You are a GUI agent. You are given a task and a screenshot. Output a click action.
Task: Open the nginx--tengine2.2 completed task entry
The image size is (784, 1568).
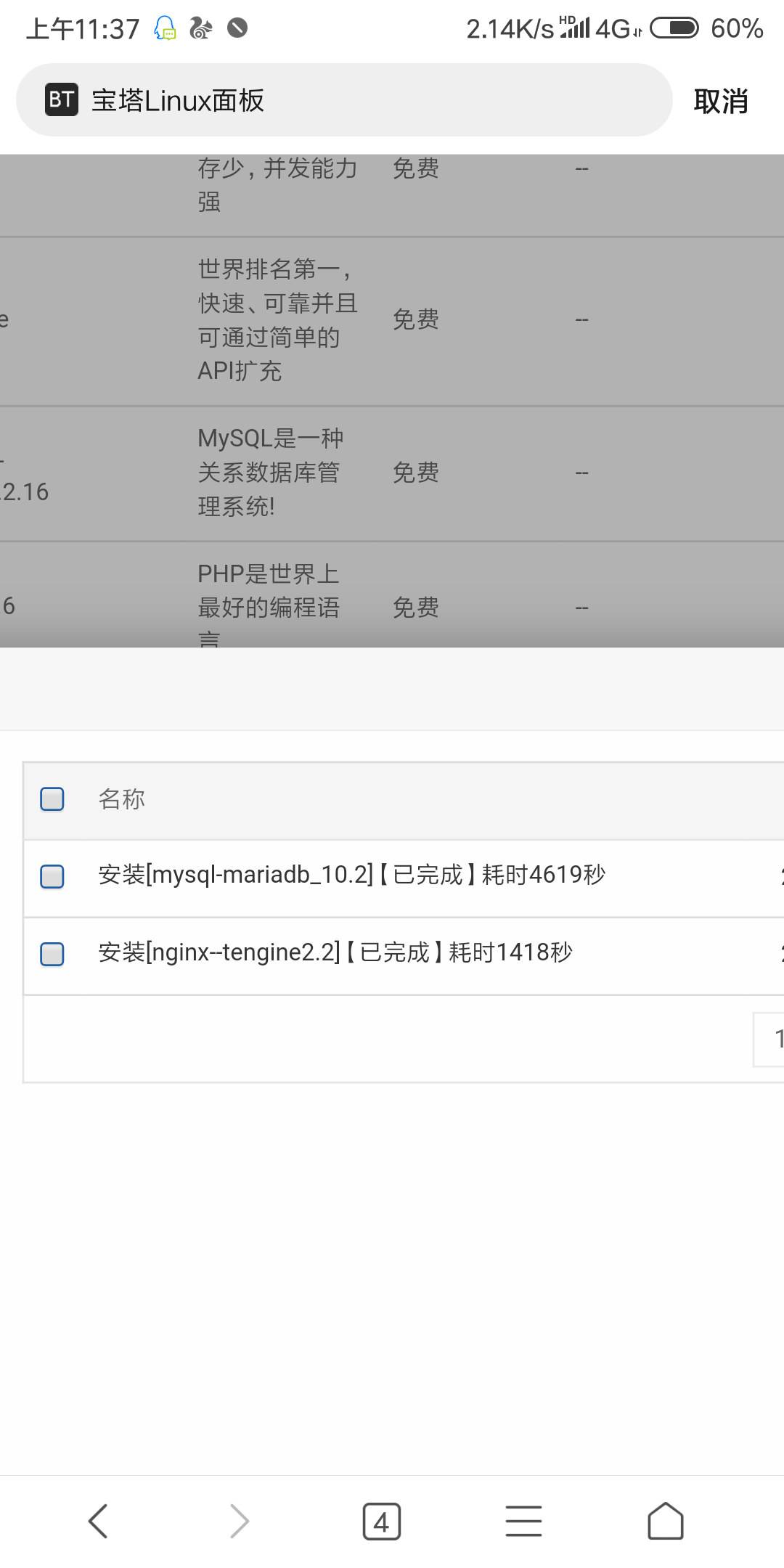pyautogui.click(x=335, y=952)
